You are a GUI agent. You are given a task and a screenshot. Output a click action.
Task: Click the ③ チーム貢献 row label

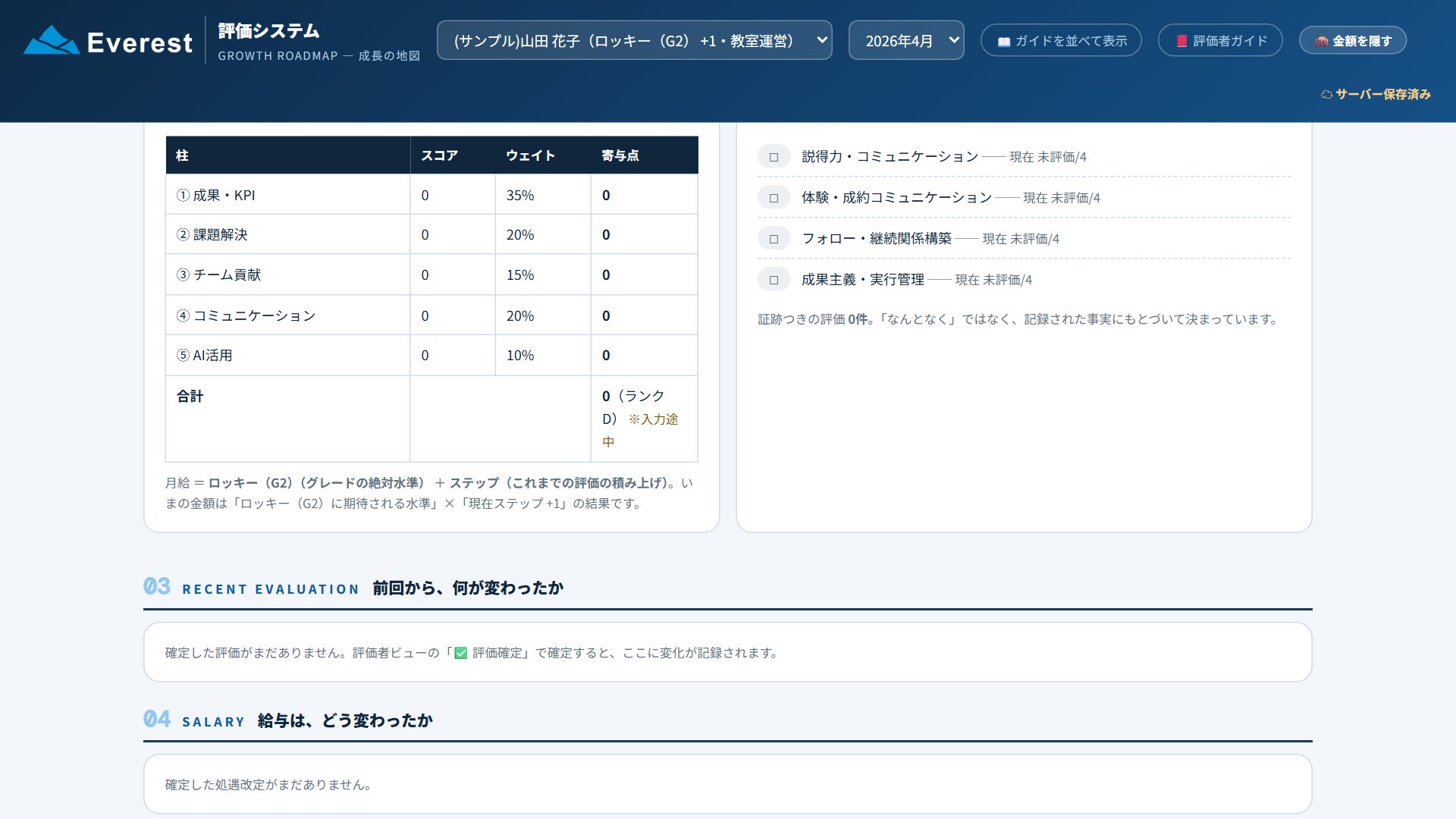(x=218, y=275)
